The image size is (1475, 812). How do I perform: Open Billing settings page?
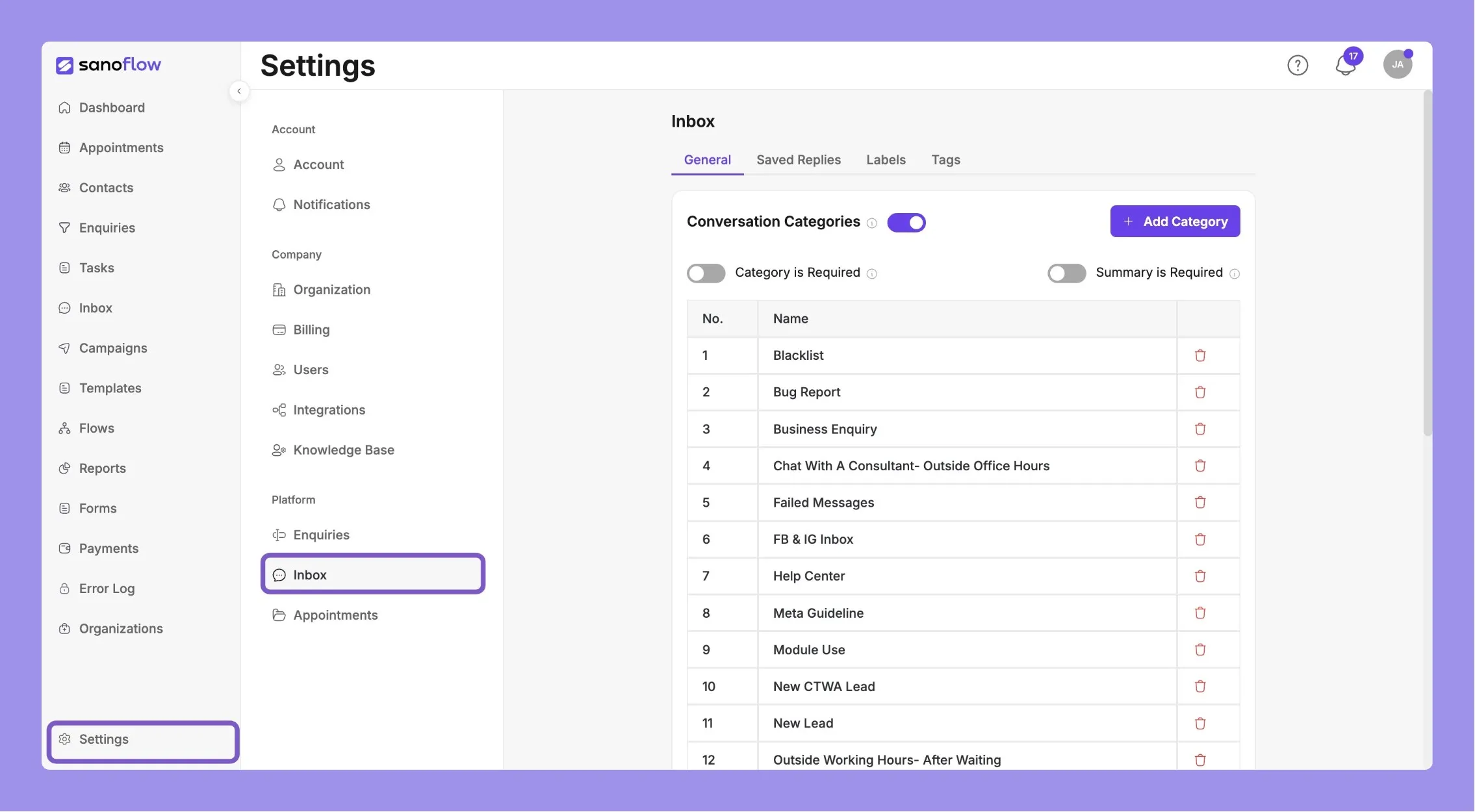coord(301,330)
